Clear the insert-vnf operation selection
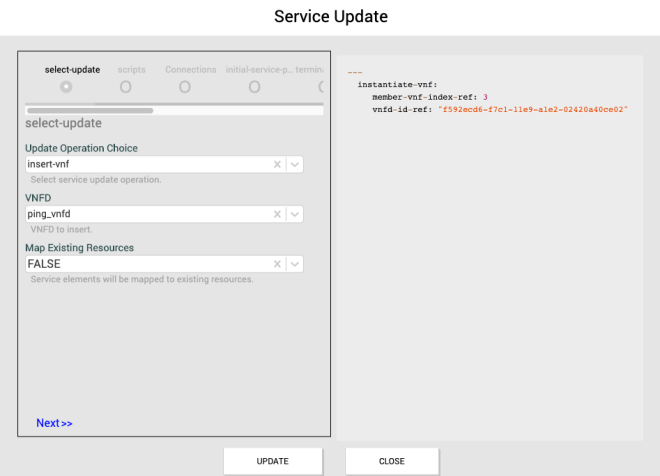Screen dimensions: 660x476 277,164
